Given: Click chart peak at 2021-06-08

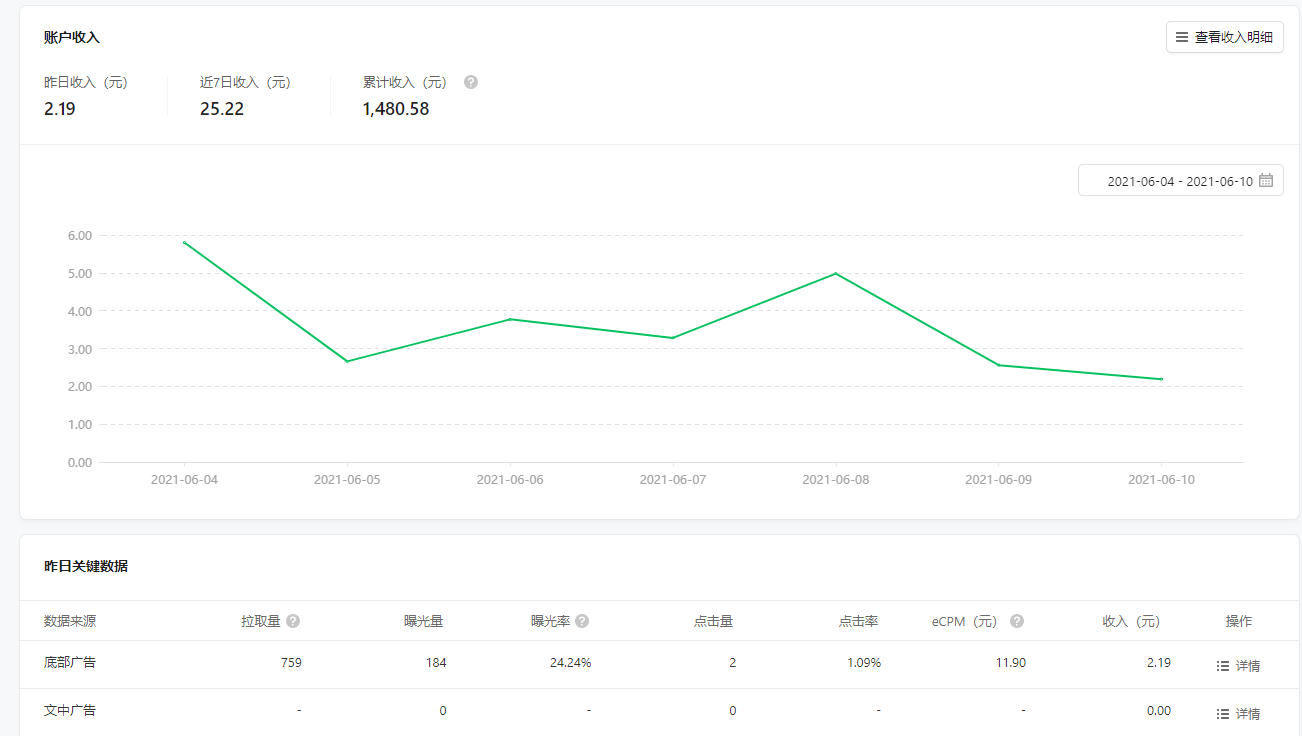Looking at the screenshot, I should (835, 273).
